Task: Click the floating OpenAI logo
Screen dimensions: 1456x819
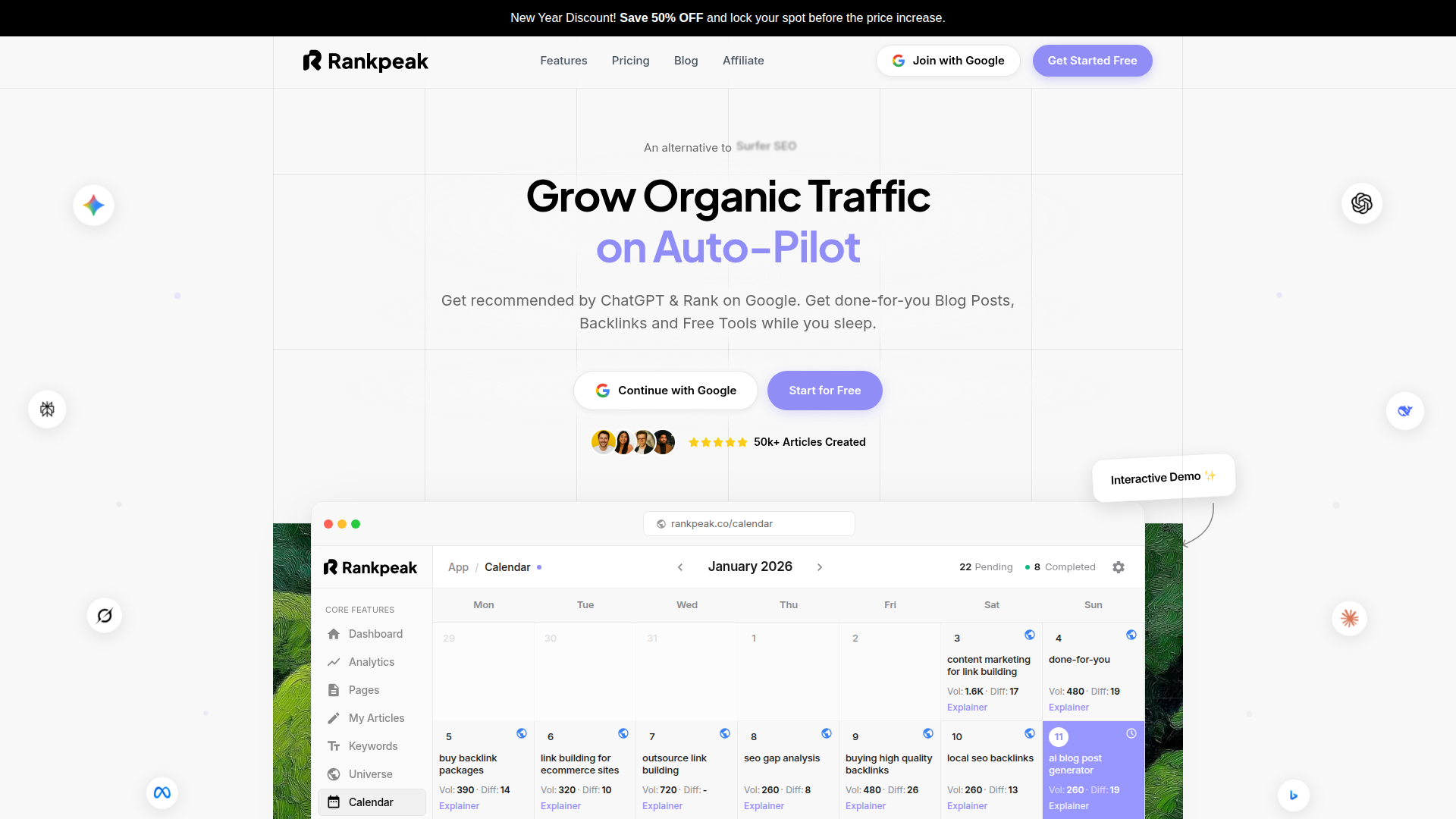Action: coord(1361,203)
